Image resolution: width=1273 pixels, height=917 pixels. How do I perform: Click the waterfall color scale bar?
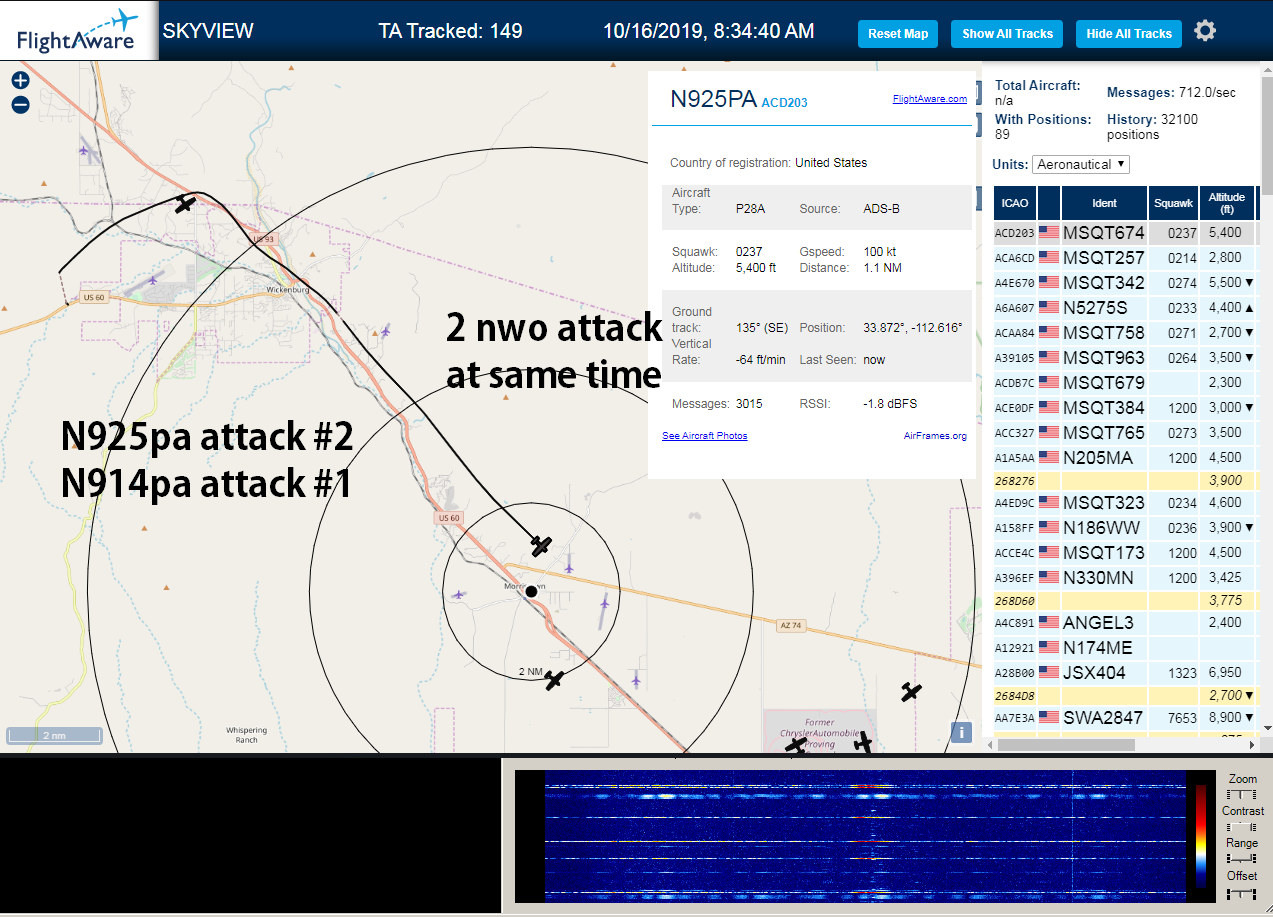tap(1200, 836)
